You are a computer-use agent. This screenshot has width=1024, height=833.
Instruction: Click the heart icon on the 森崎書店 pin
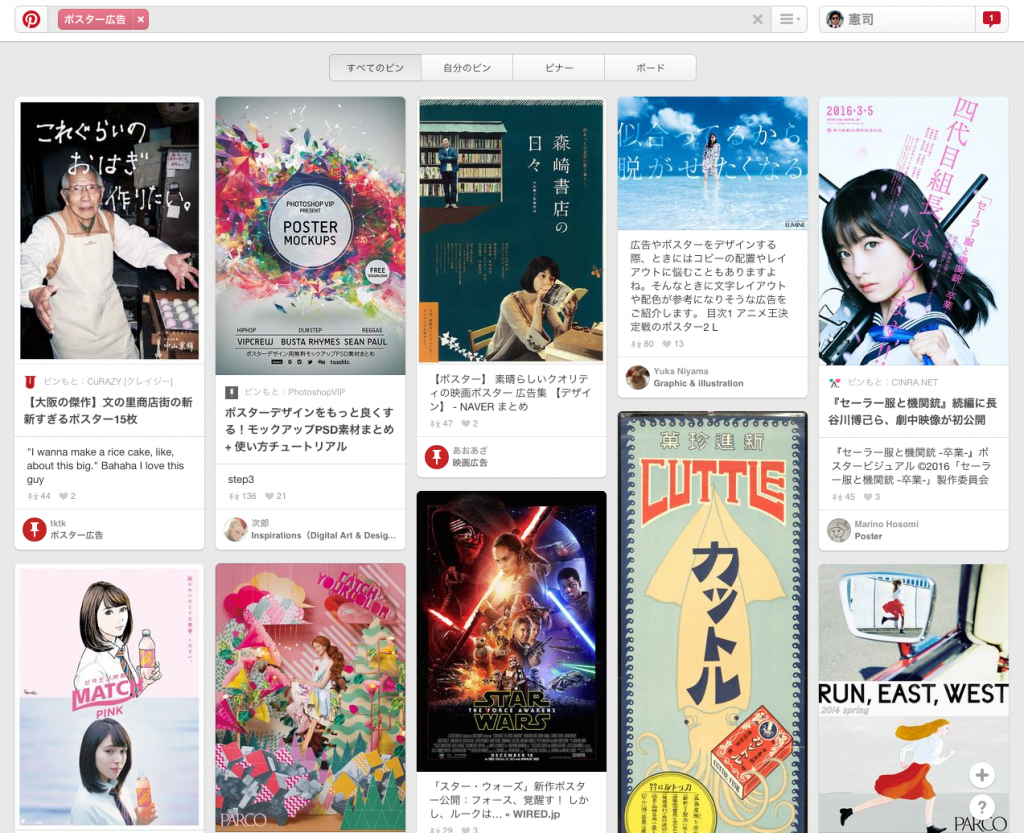466,424
